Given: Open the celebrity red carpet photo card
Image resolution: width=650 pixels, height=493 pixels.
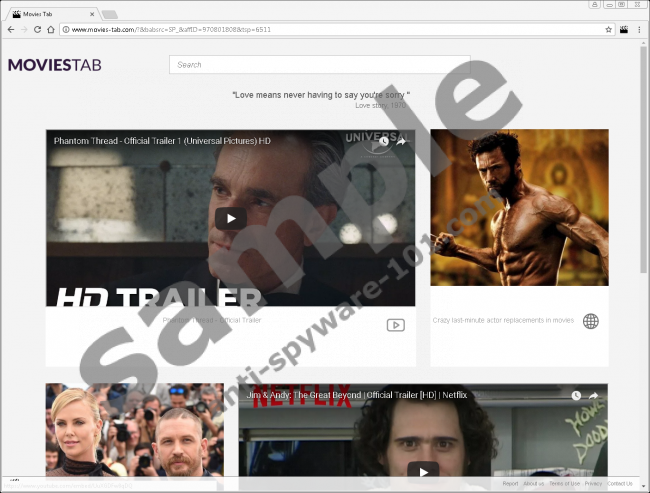Looking at the screenshot, I should (x=135, y=430).
